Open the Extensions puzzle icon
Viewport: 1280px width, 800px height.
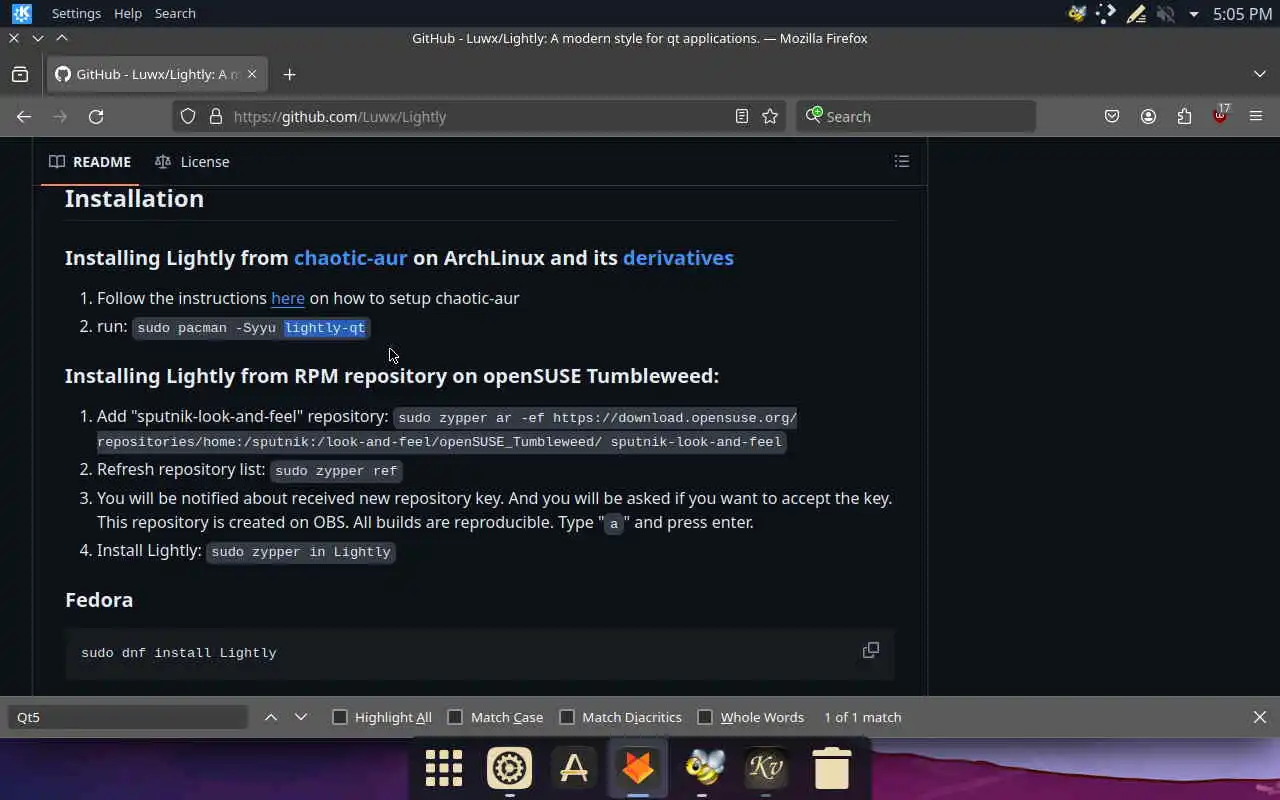(x=1184, y=116)
